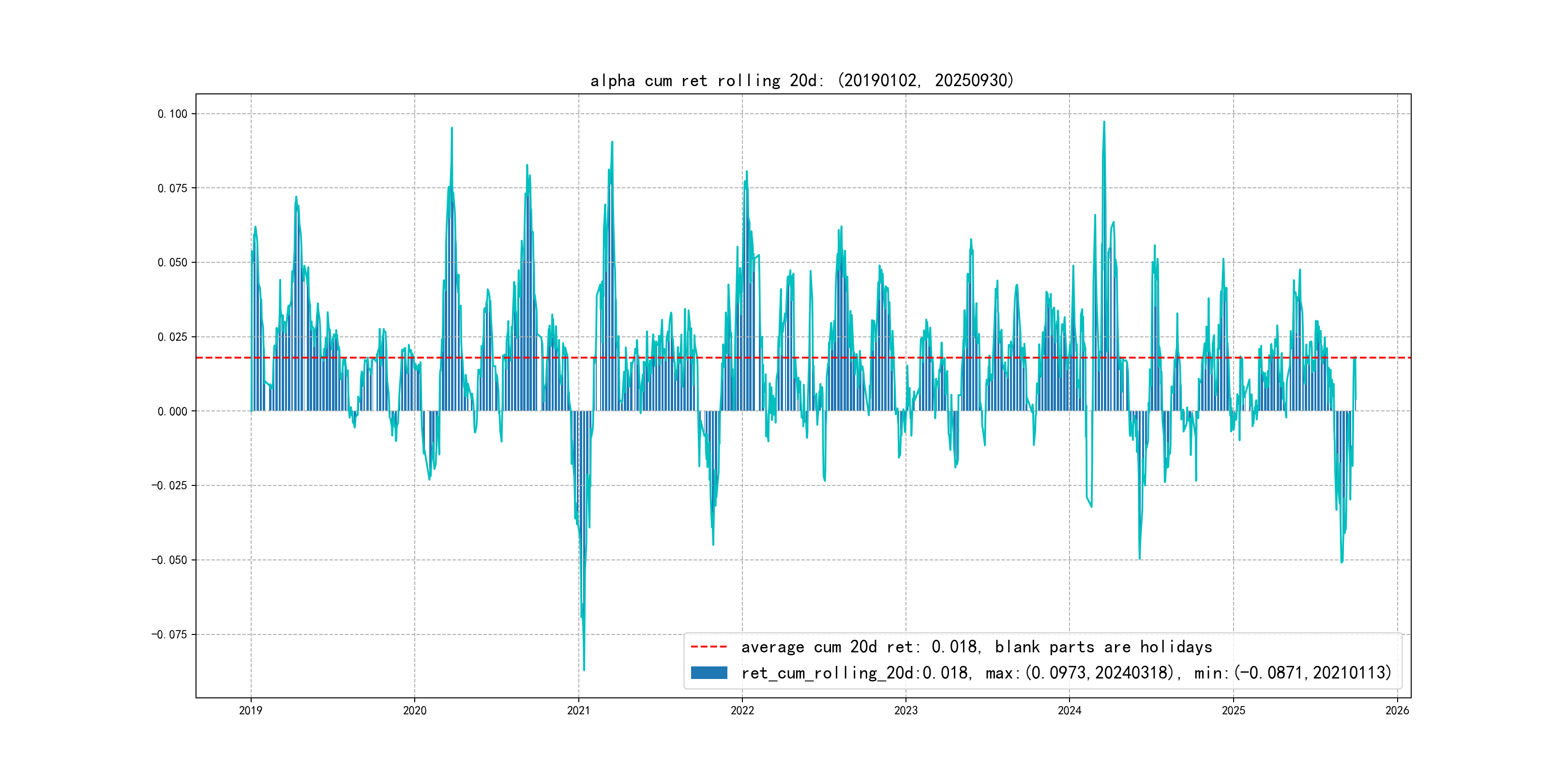This screenshot has height=784, width=1568.
Task: Click the 0.000 y-axis tick label
Action: coord(172,411)
